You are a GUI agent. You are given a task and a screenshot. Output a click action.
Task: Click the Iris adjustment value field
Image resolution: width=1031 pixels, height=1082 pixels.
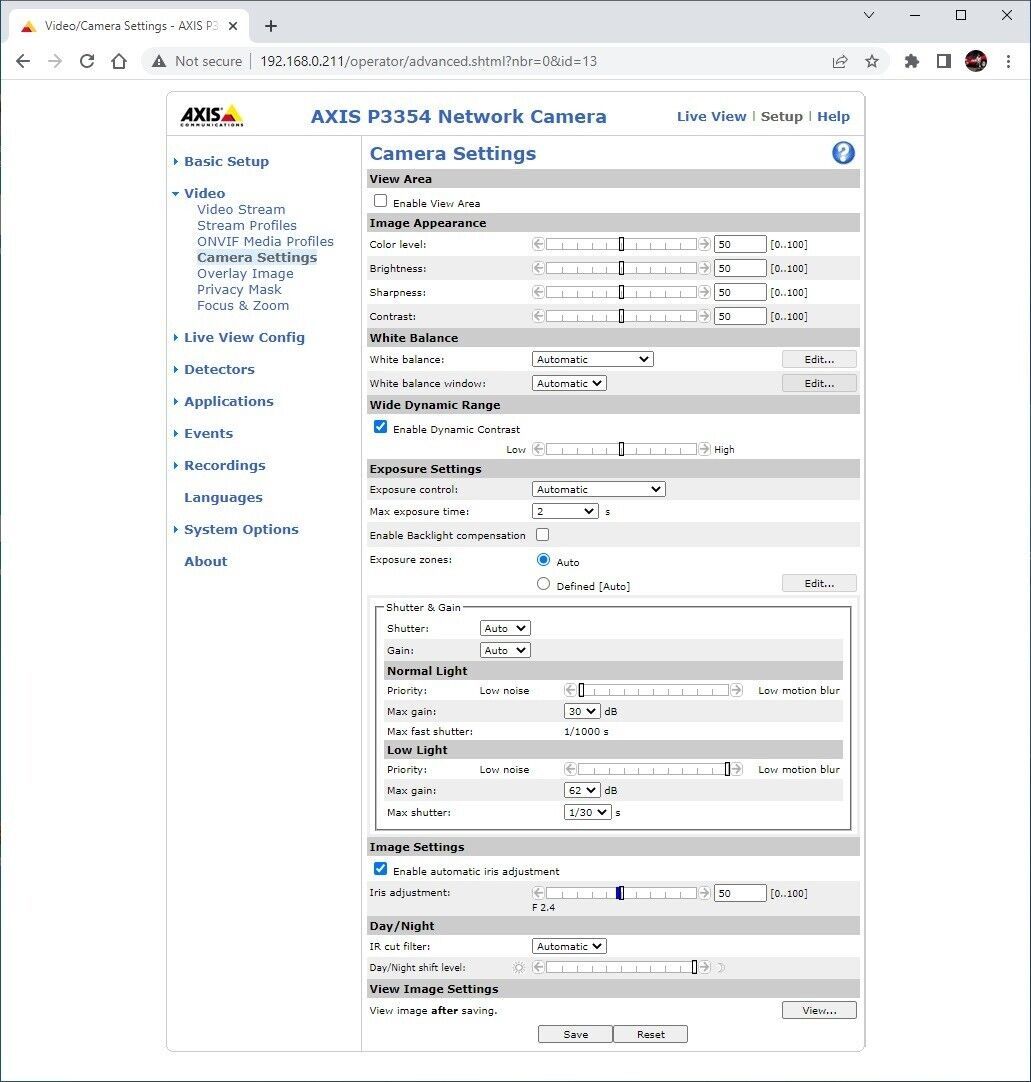[x=740, y=893]
